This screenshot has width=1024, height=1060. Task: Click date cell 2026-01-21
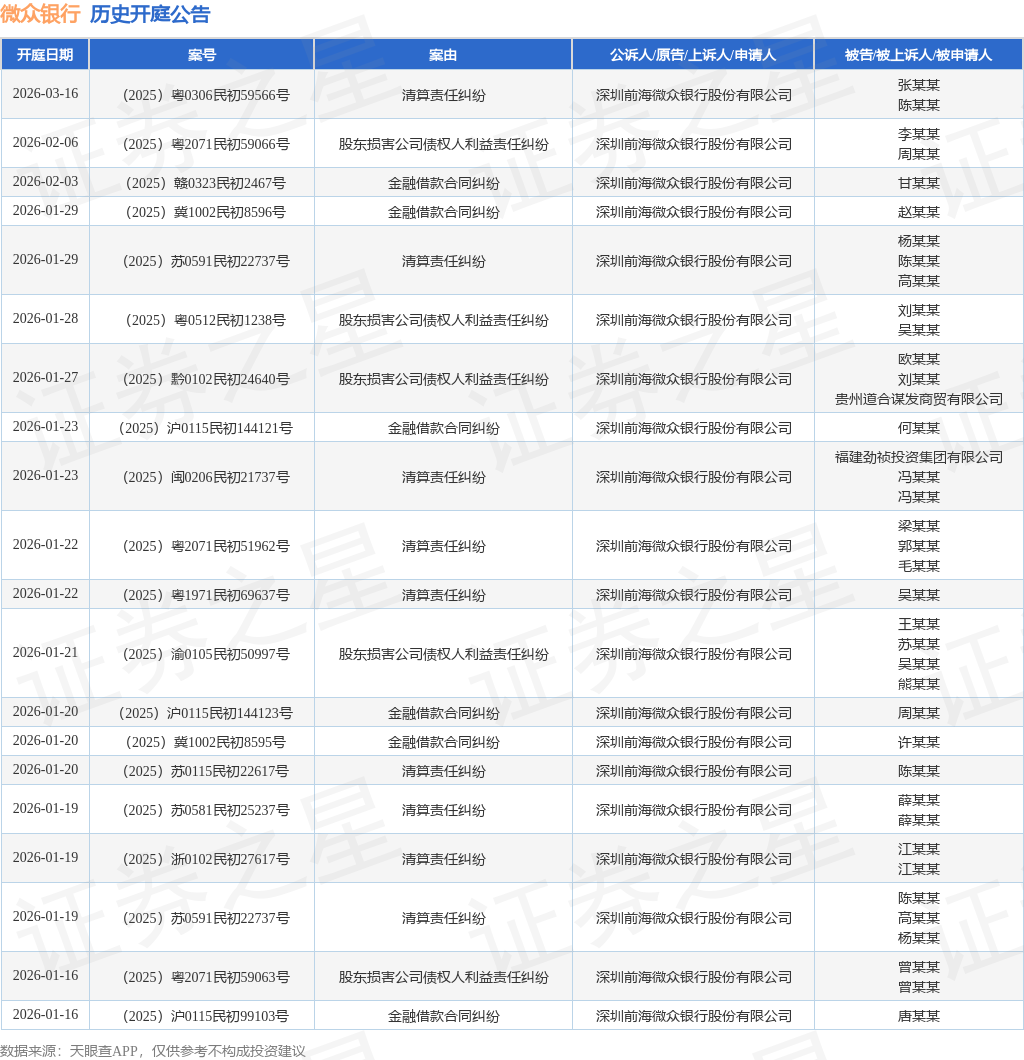tap(45, 653)
